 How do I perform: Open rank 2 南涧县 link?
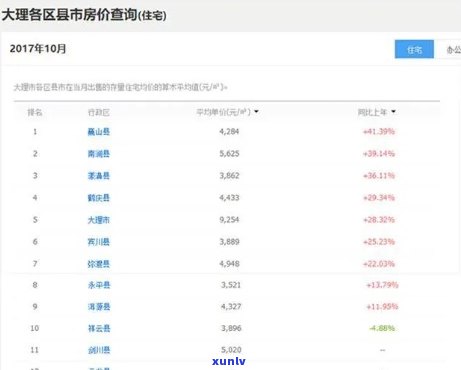99,154
